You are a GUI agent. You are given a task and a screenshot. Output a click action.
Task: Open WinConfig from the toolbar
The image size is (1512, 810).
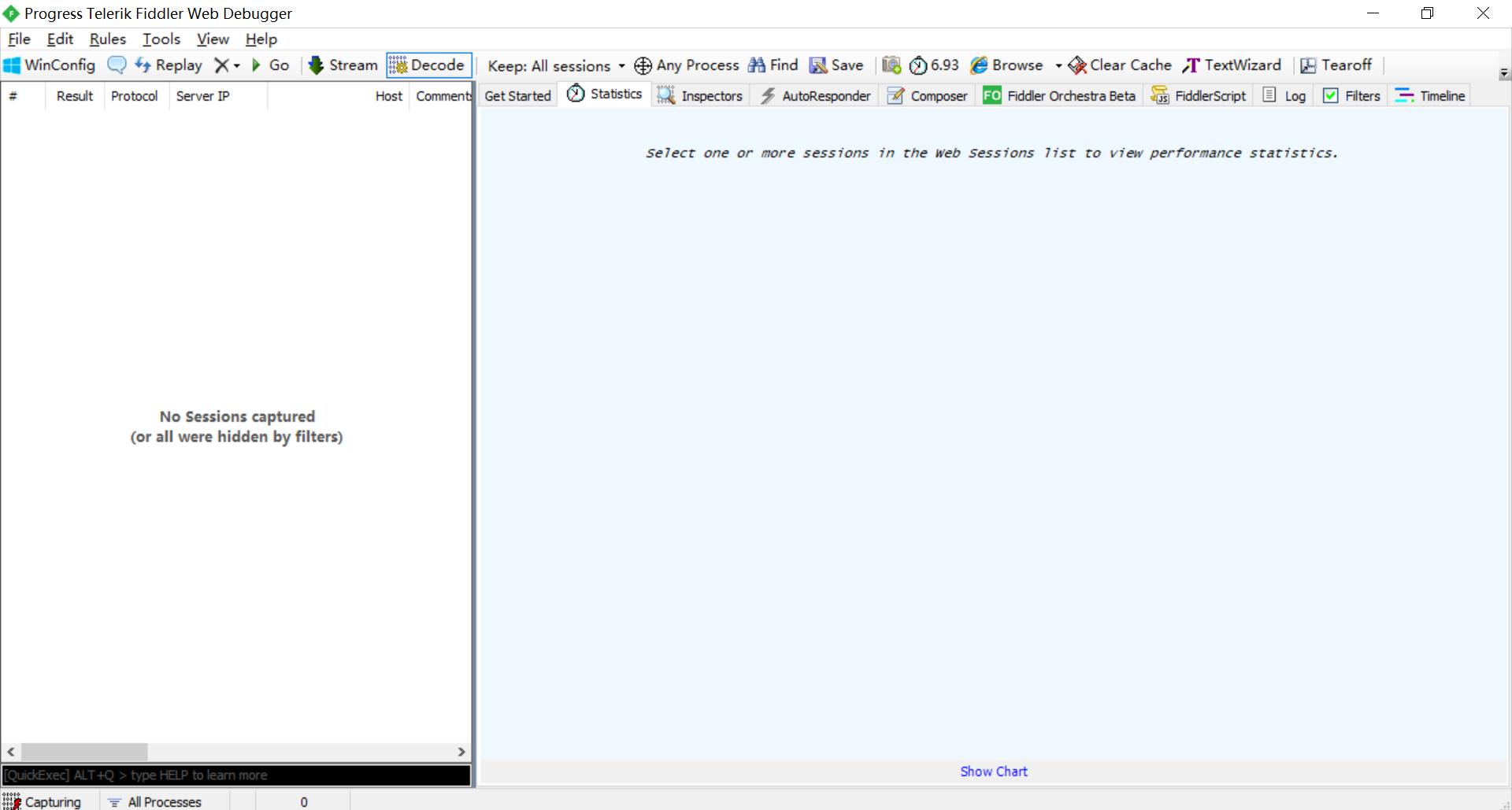click(x=49, y=65)
